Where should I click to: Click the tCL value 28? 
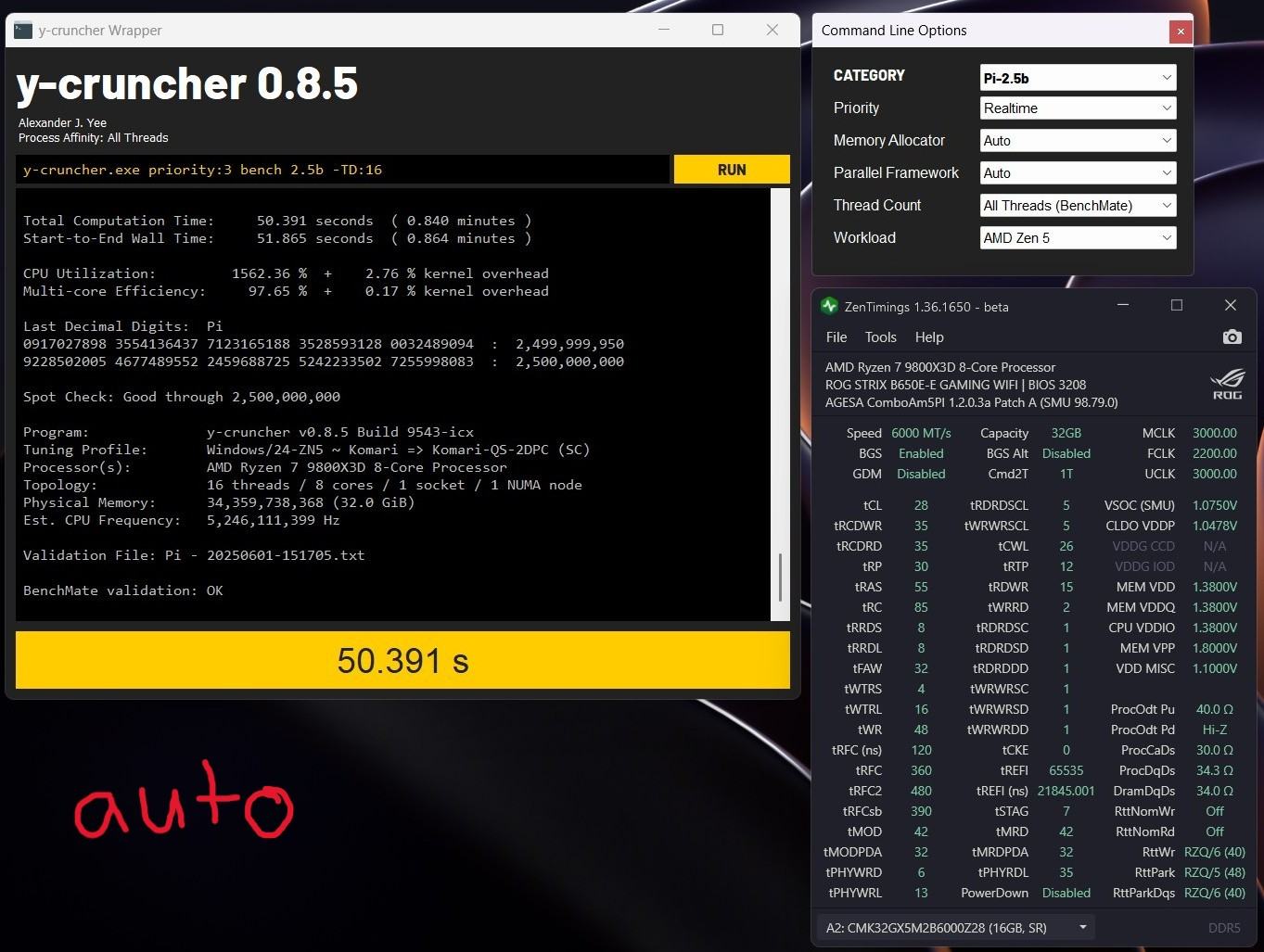click(x=921, y=505)
